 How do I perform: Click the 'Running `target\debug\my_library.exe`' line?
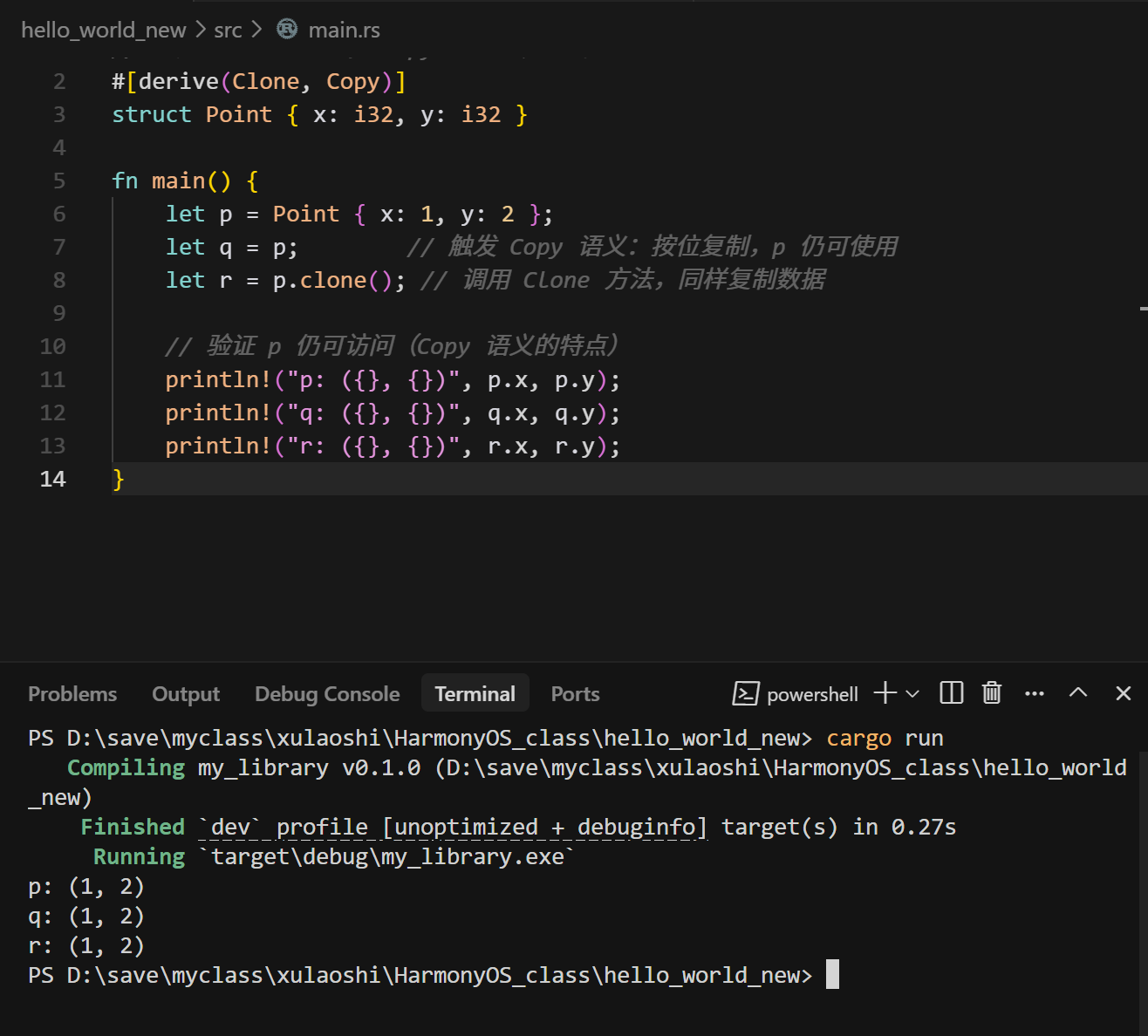click(334, 856)
